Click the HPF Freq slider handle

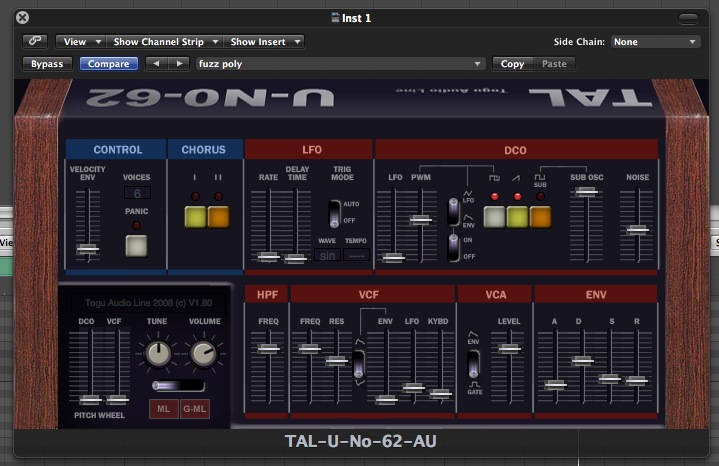pyautogui.click(x=269, y=349)
